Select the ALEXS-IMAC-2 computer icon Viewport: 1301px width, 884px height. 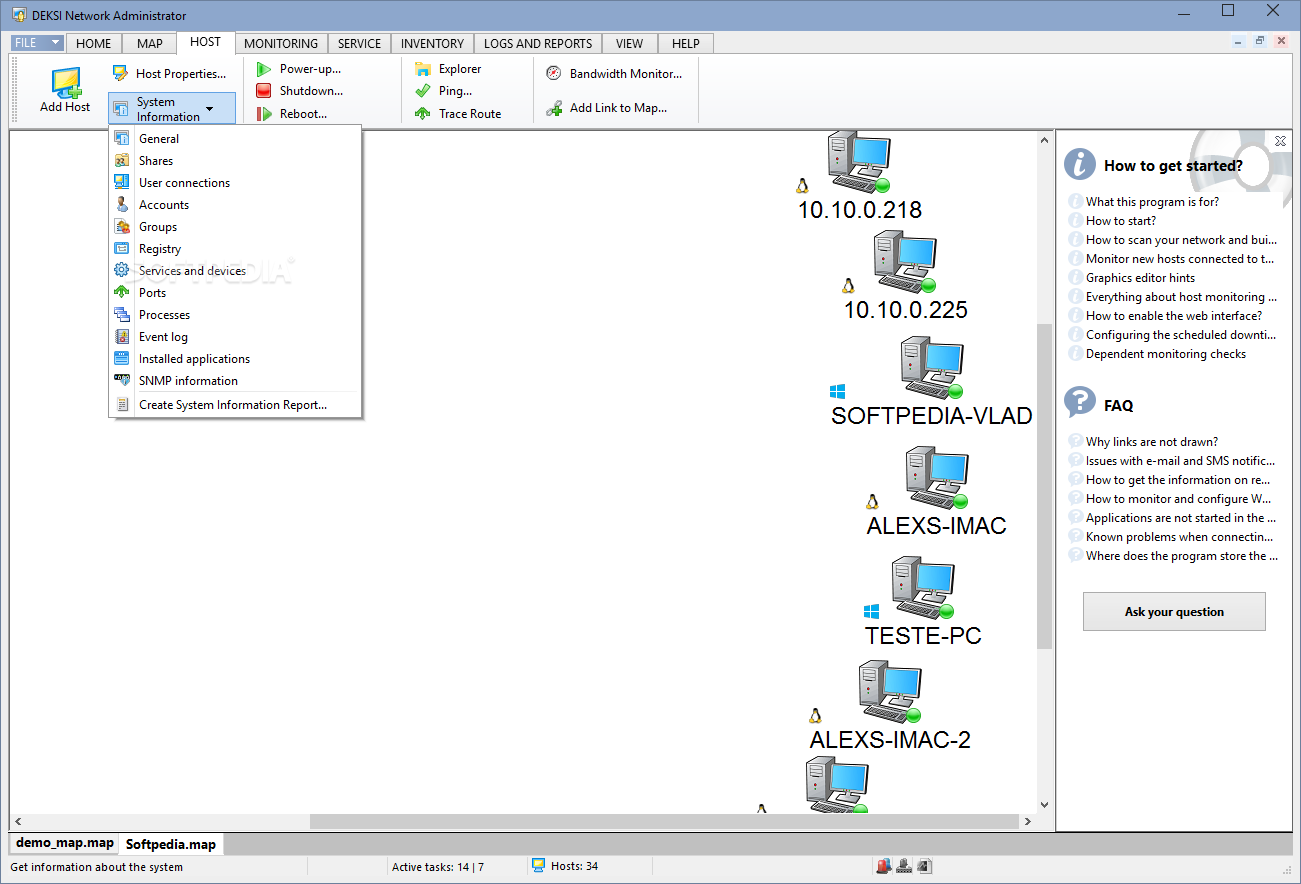890,692
